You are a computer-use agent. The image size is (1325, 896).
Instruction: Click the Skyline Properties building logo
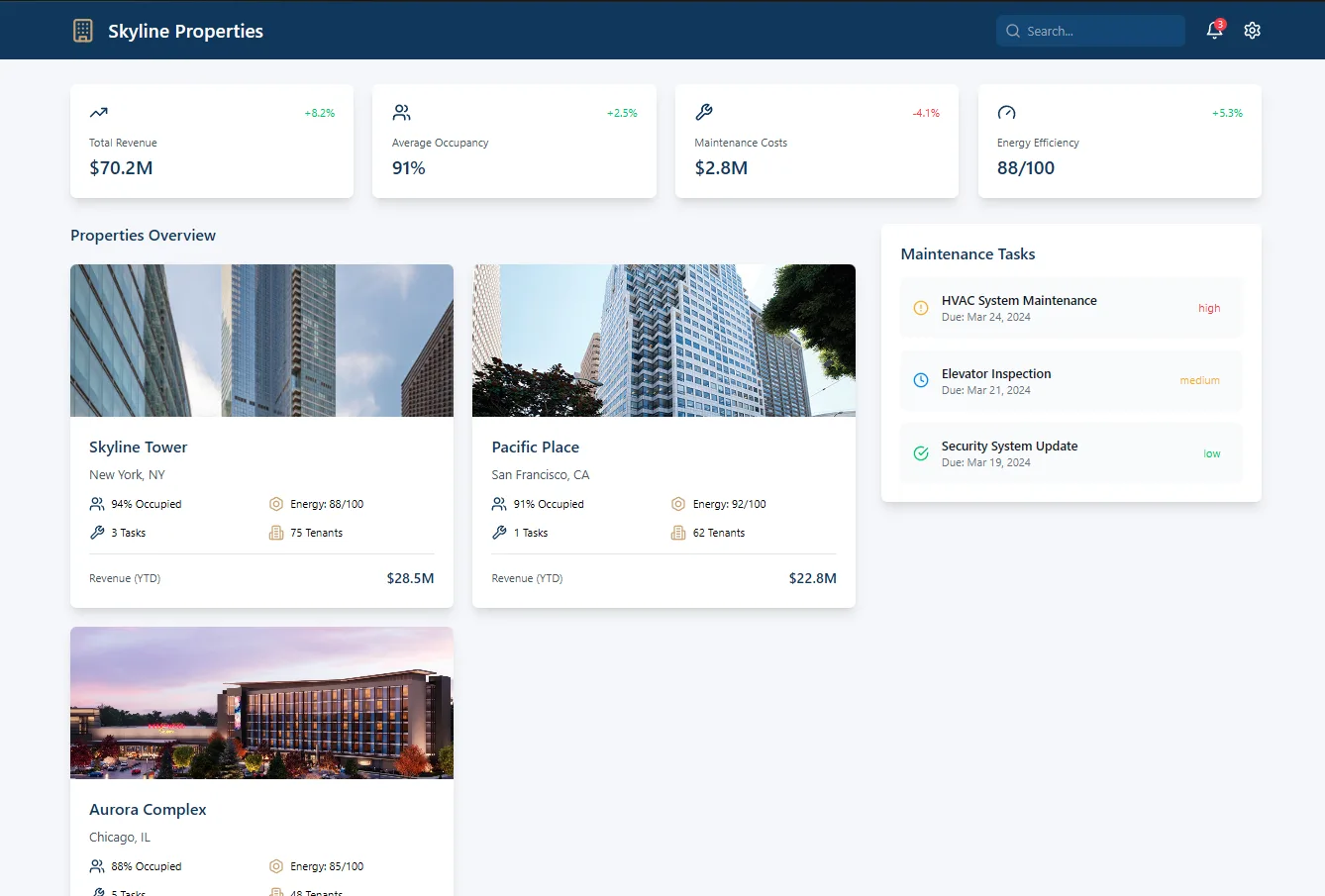[83, 31]
